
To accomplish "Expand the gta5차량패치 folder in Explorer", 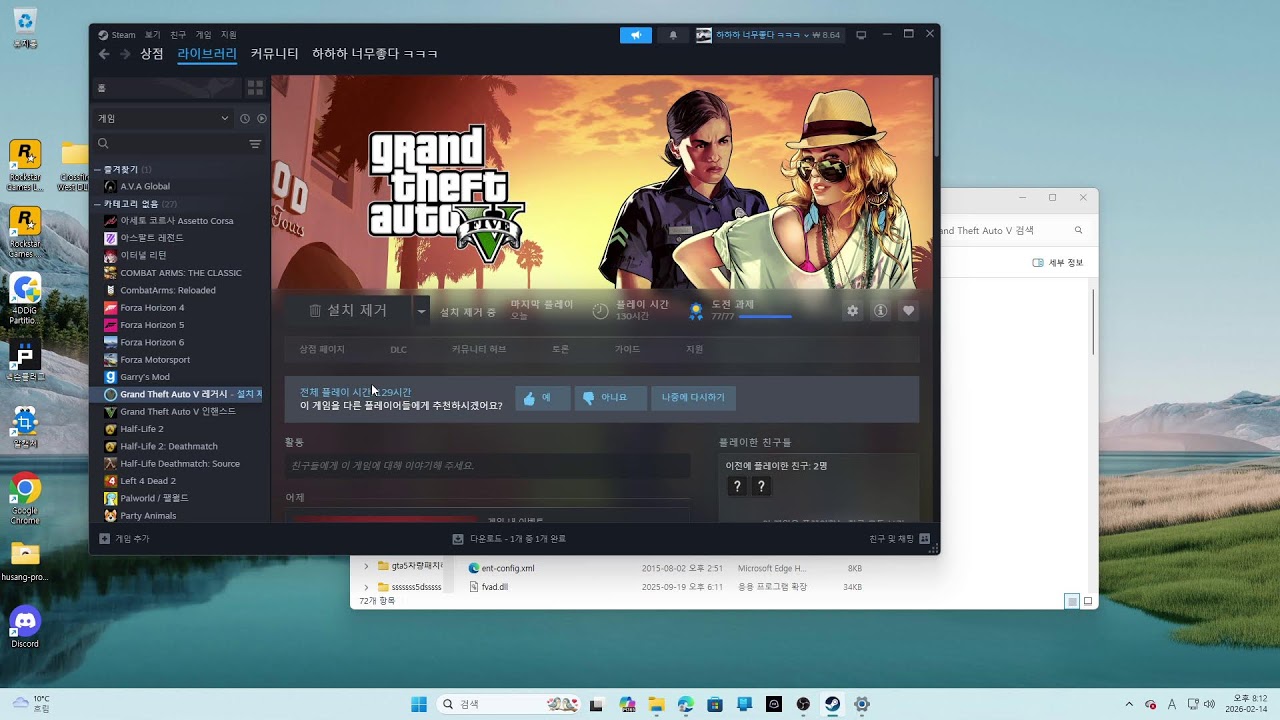I will (x=367, y=566).
